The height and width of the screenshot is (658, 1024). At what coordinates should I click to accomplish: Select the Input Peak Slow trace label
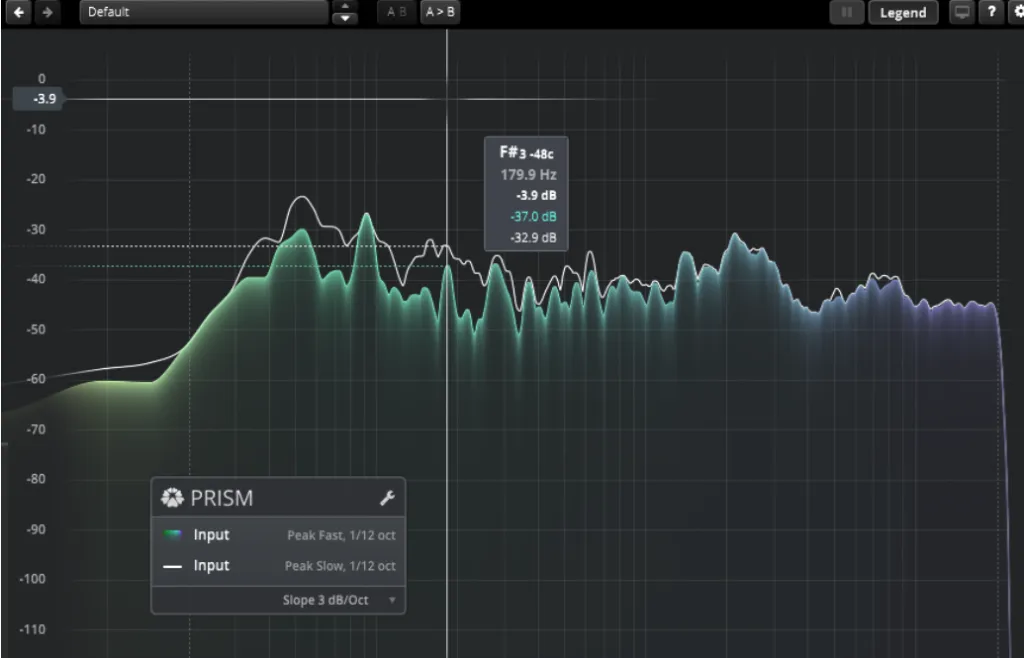pyautogui.click(x=212, y=565)
